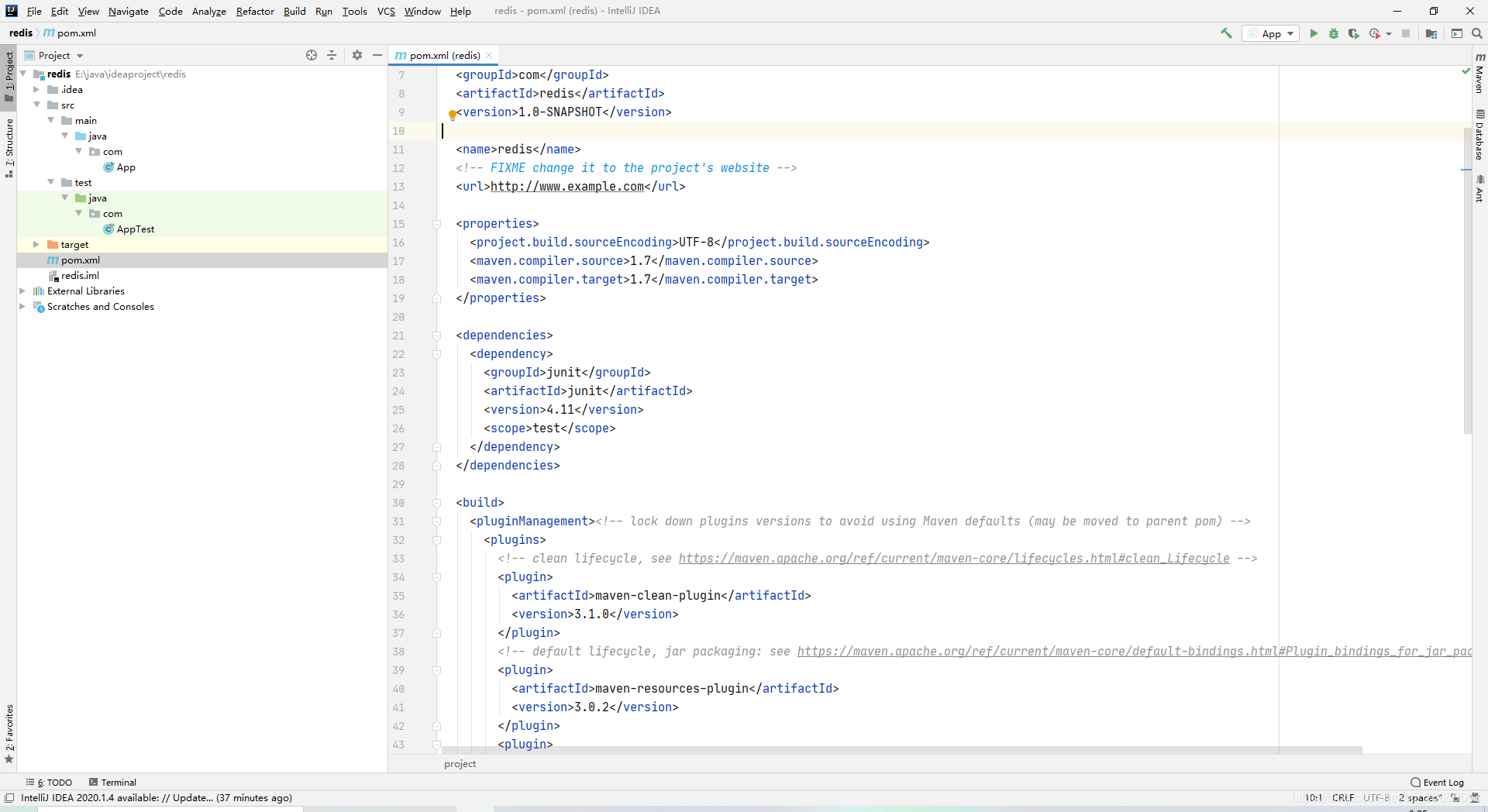Viewport: 1488px width, 812px height.
Task: Fold the build block on line 30
Action: click(436, 503)
